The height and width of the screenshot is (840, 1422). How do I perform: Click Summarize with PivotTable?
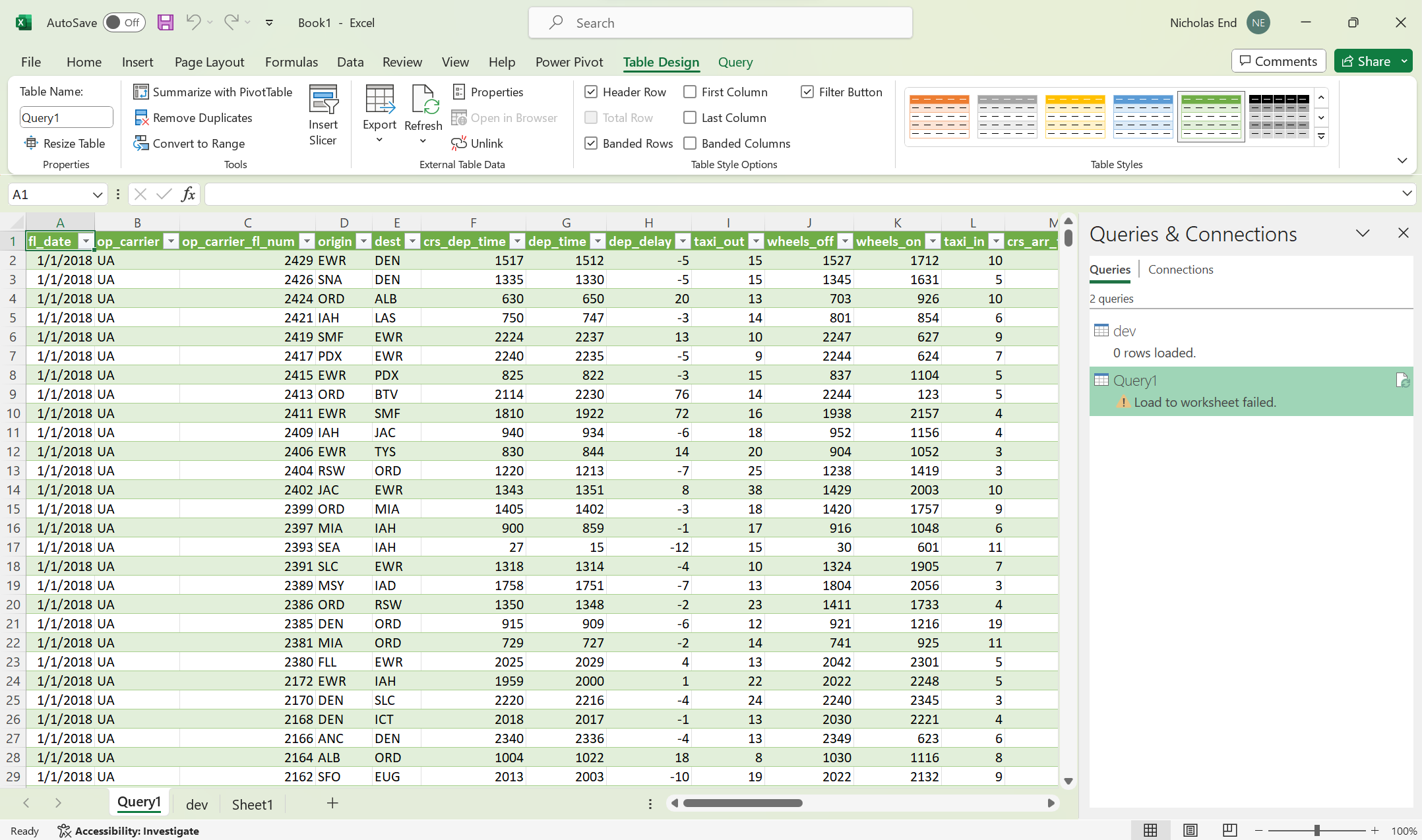[x=213, y=92]
